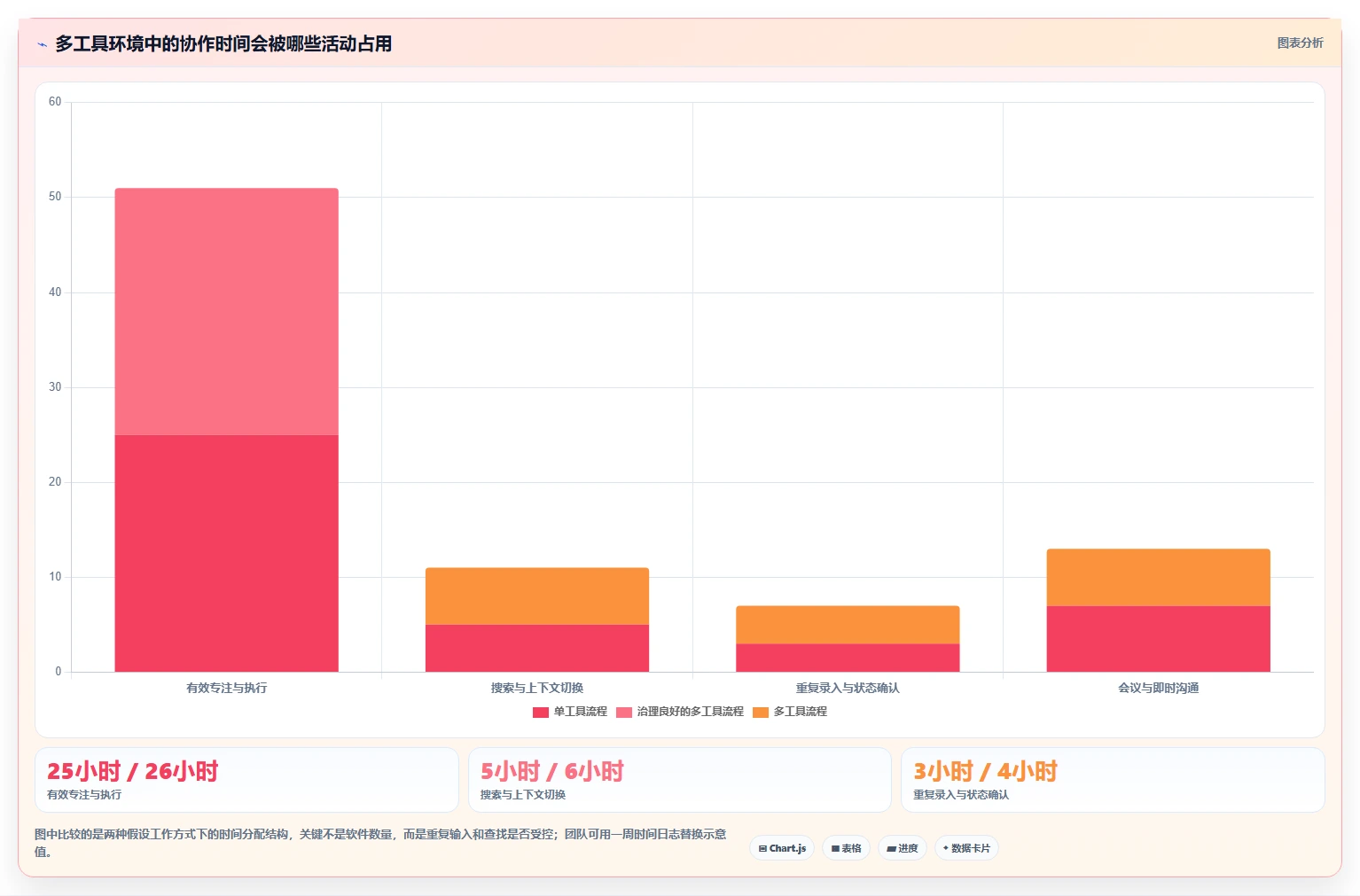The width and height of the screenshot is (1360, 896).
Task: Click the 搜索与上下文切换 caption under the 5小时 stat
Action: [x=523, y=795]
